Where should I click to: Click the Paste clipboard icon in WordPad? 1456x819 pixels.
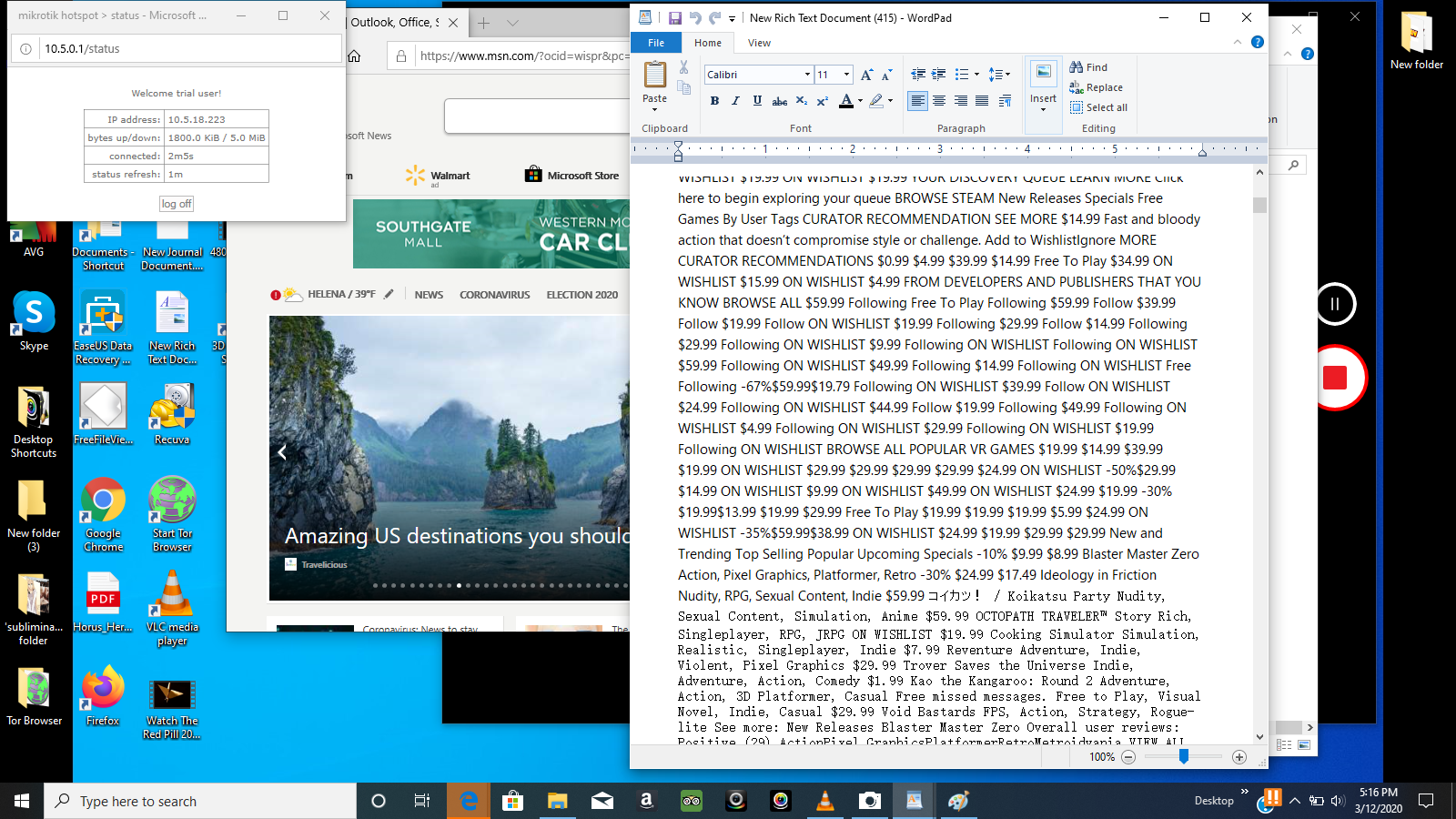(x=654, y=75)
